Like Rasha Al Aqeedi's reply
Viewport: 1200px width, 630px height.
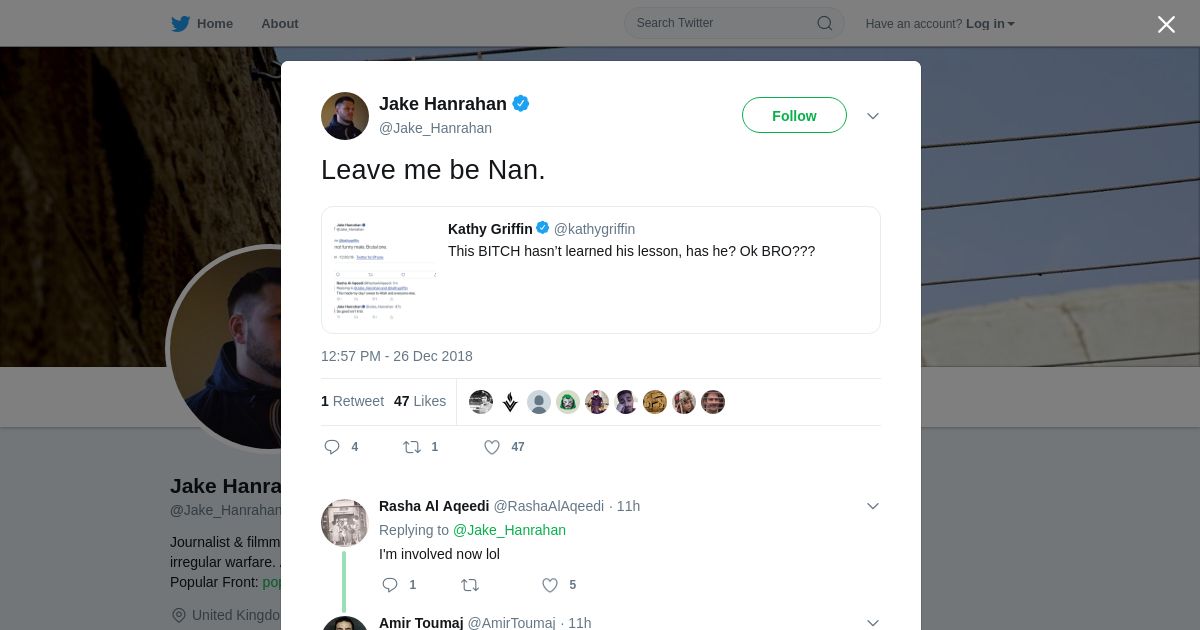tap(550, 585)
